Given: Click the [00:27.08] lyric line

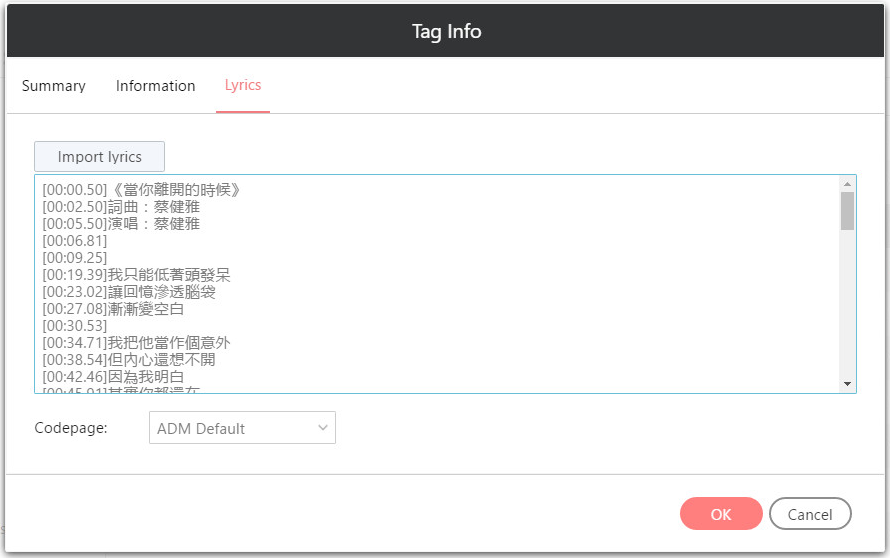Looking at the screenshot, I should tap(113, 309).
